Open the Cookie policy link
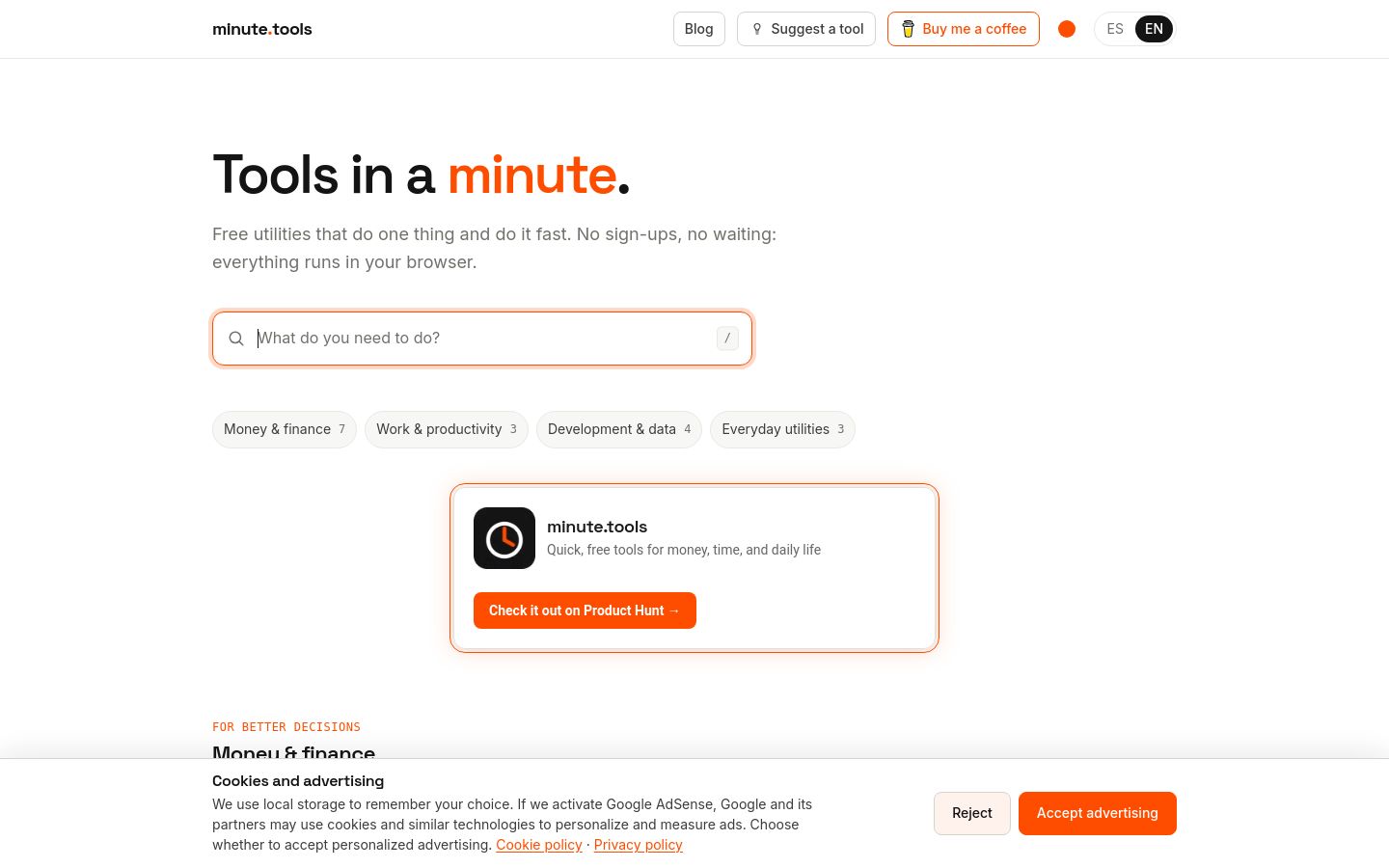The height and width of the screenshot is (868, 1389). pyautogui.click(x=539, y=845)
